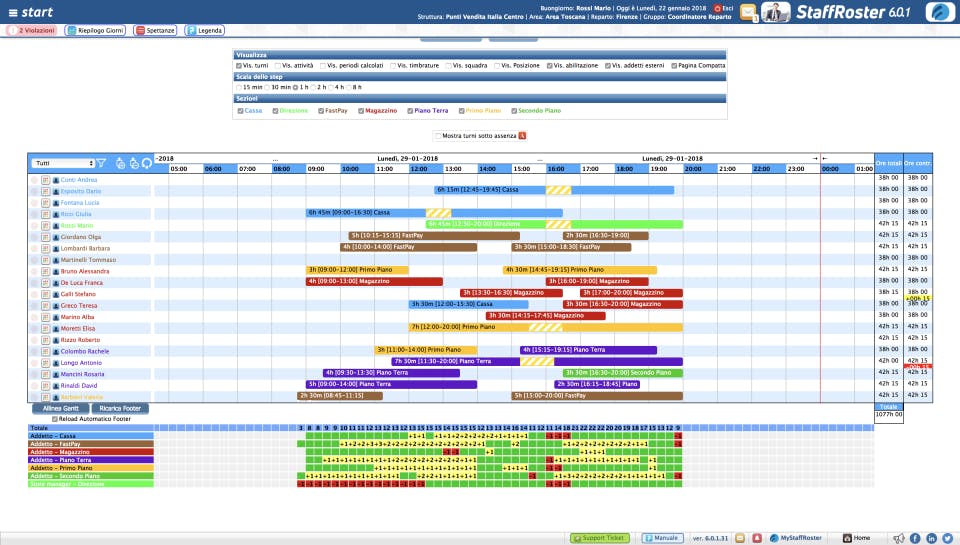The width and height of the screenshot is (960, 545).
Task: Enable the Vis. attività checkbox
Action: pyautogui.click(x=278, y=66)
